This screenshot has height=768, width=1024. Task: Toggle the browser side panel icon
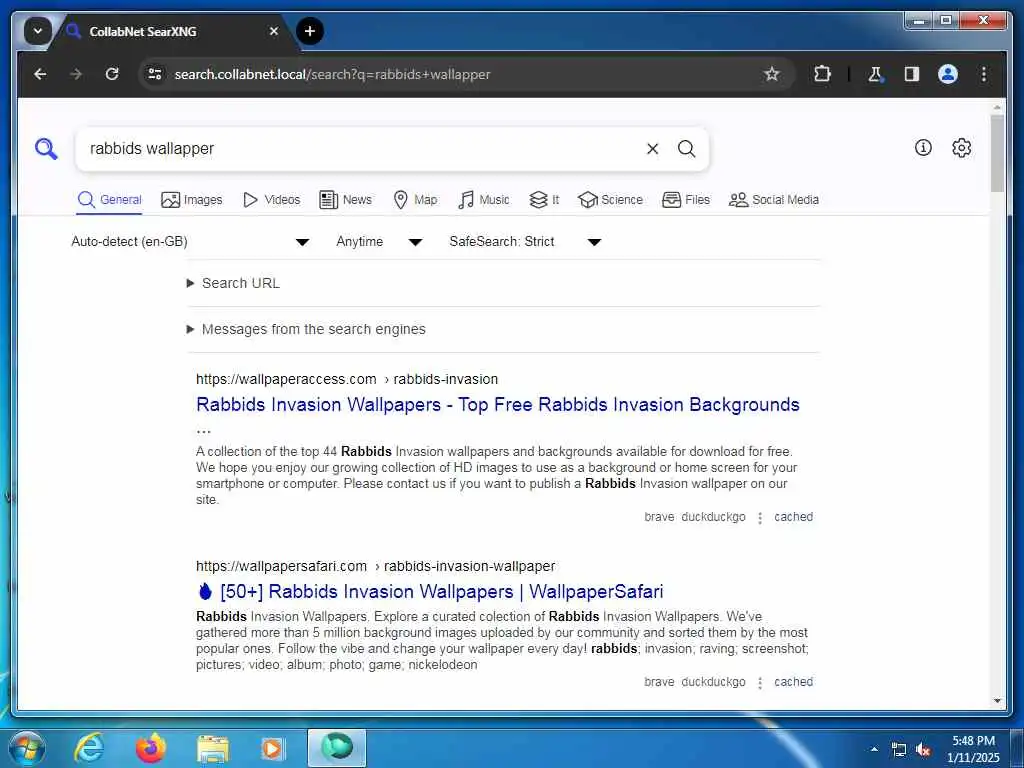(x=912, y=74)
